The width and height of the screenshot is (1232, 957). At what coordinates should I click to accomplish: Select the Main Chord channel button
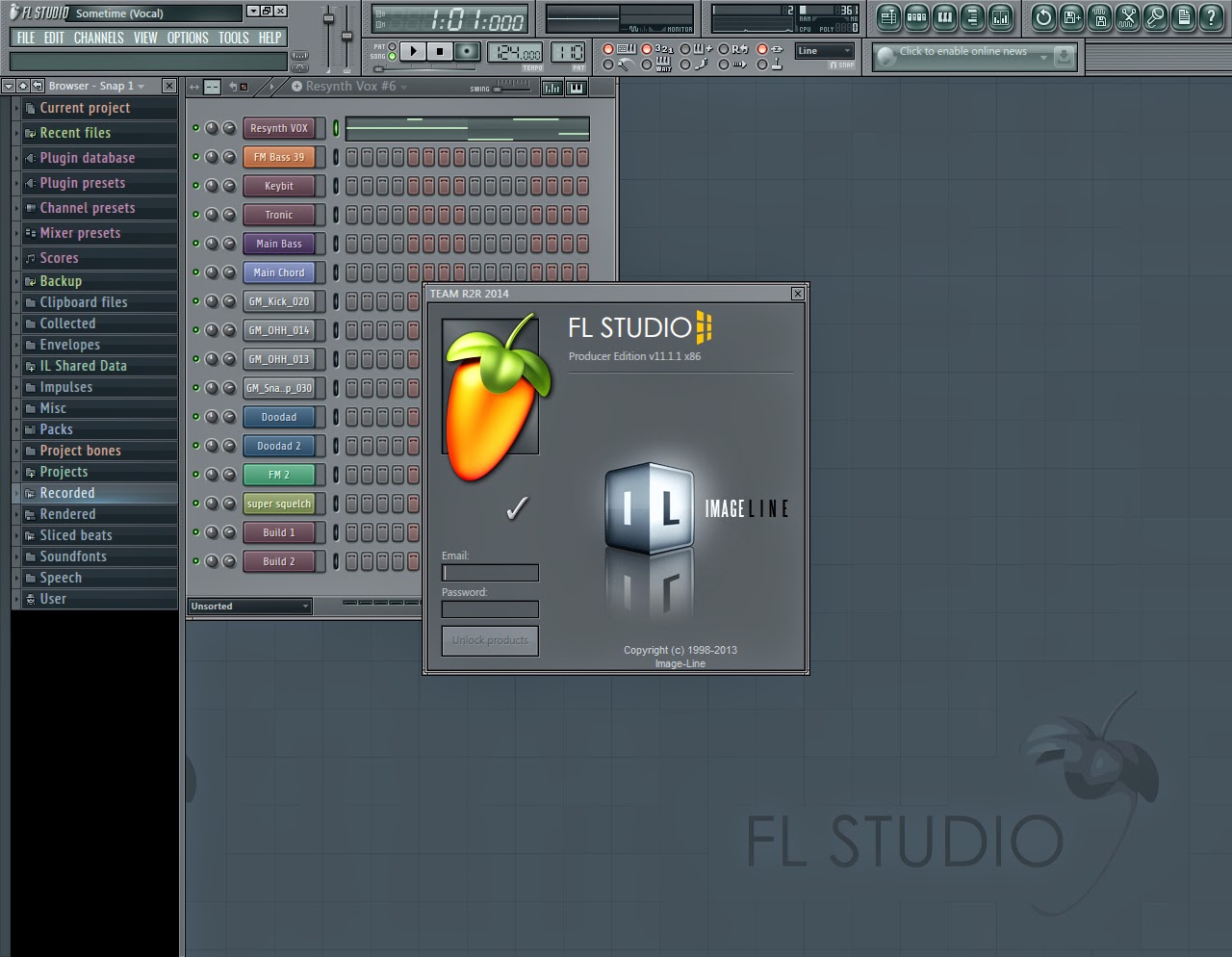click(x=279, y=272)
